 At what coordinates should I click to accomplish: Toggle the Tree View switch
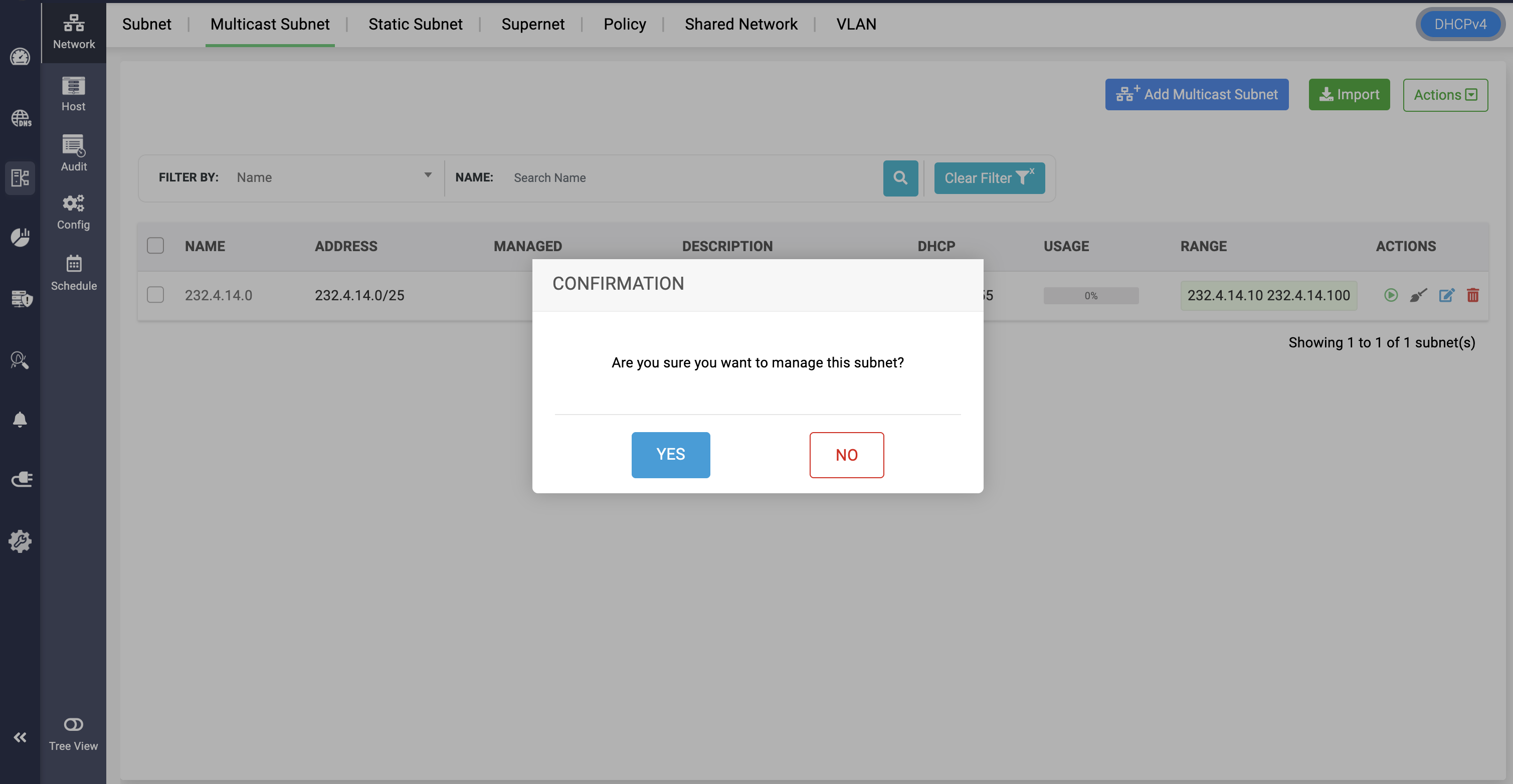point(73,724)
